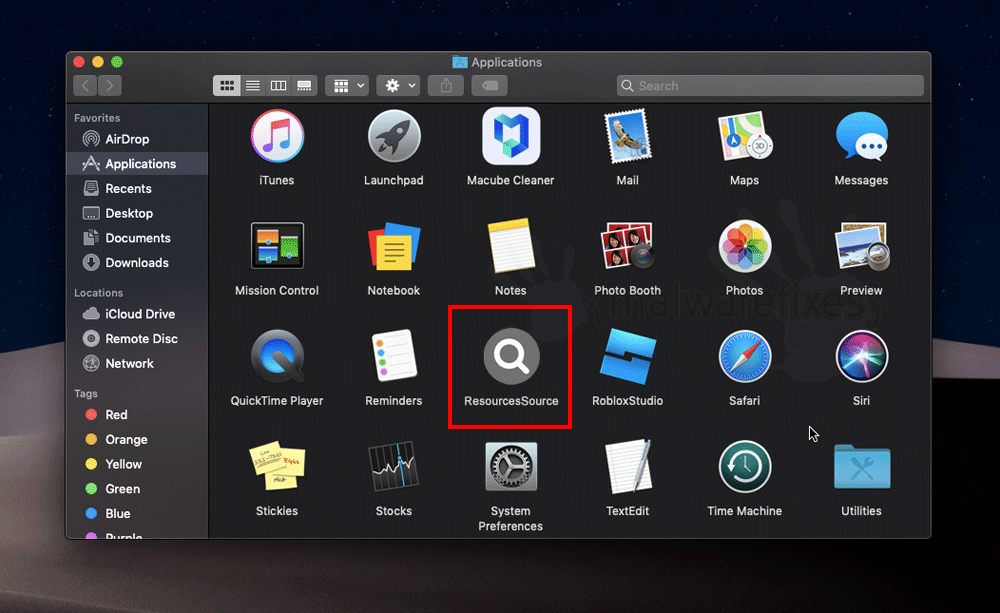Image resolution: width=1000 pixels, height=613 pixels.
Task: Click the Stickies notes icon
Action: tap(277, 466)
